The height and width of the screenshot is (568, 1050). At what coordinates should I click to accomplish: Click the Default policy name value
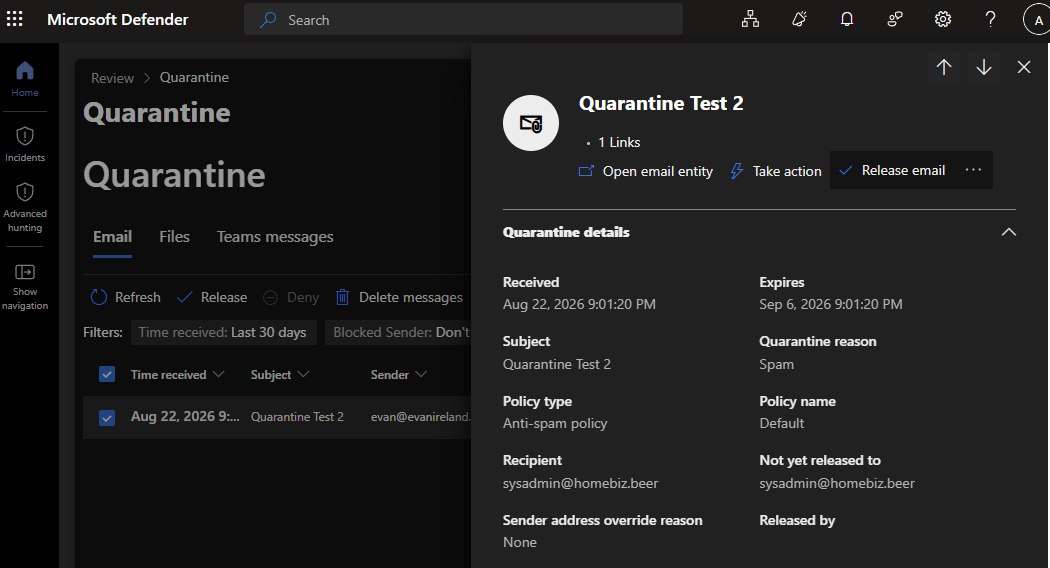point(781,423)
